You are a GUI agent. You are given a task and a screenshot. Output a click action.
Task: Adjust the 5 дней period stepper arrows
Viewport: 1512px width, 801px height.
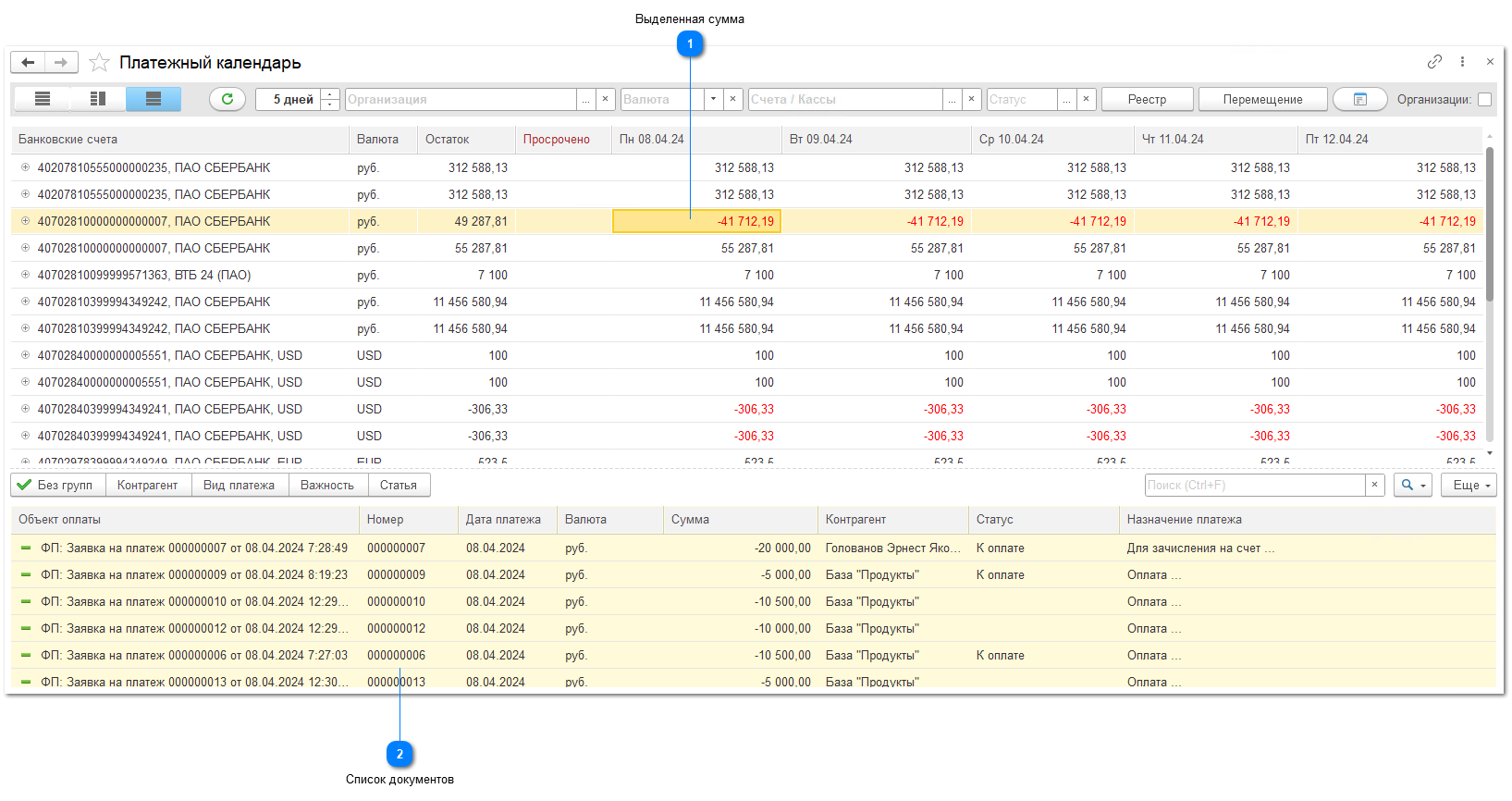(x=330, y=99)
